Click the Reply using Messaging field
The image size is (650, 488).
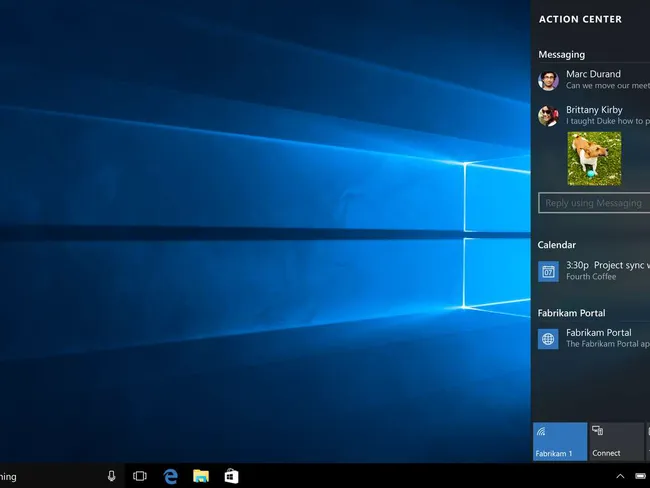(x=592, y=203)
